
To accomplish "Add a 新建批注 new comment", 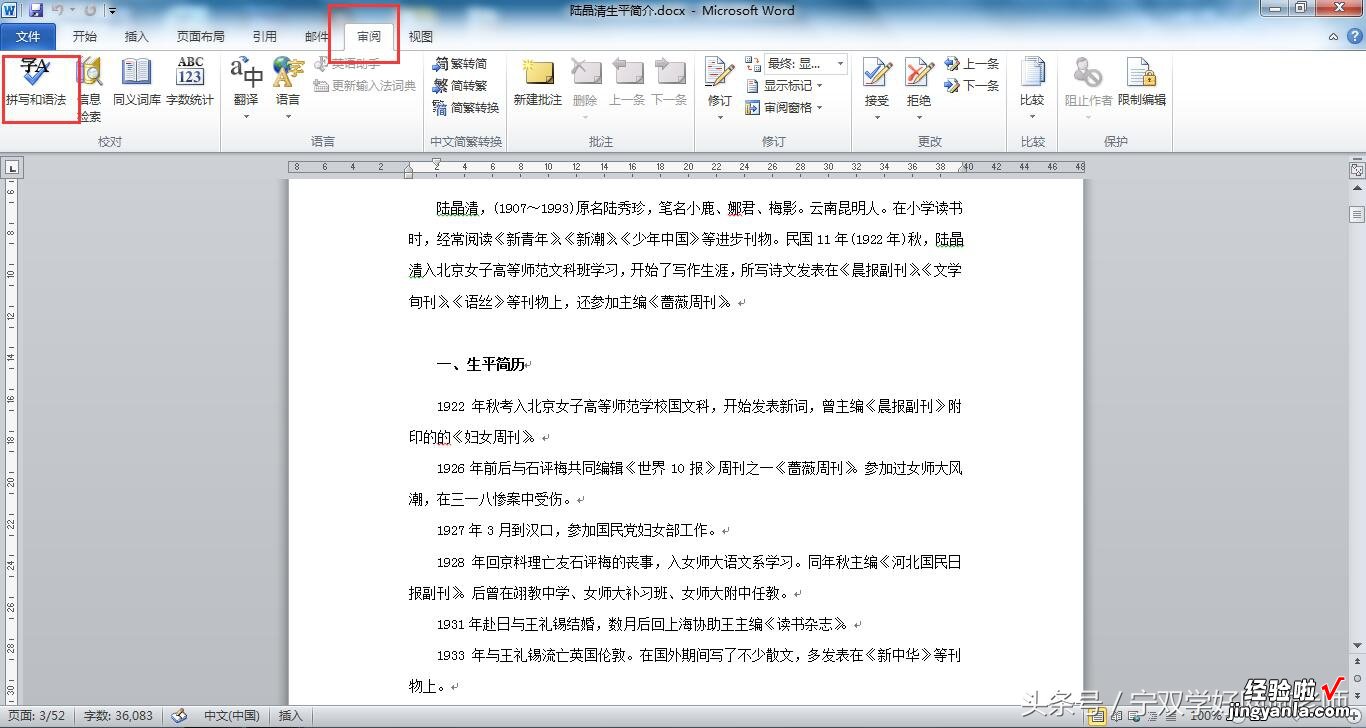I will tap(538, 82).
